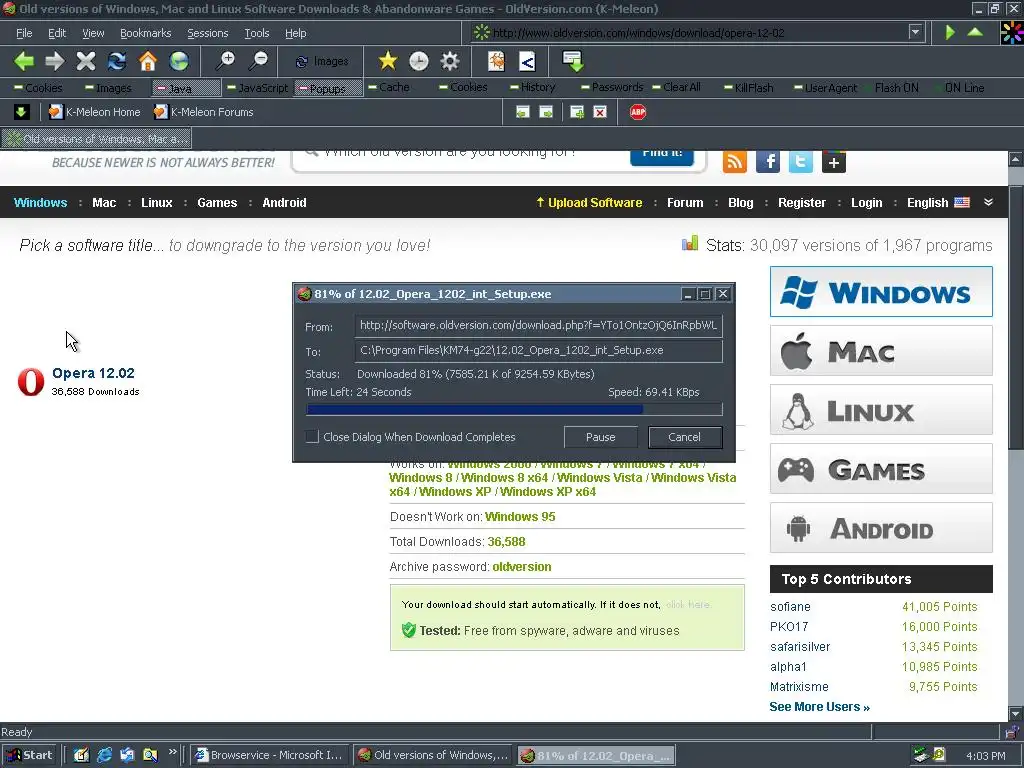The width and height of the screenshot is (1024, 768).
Task: Click the download progress bar
Action: 514,409
